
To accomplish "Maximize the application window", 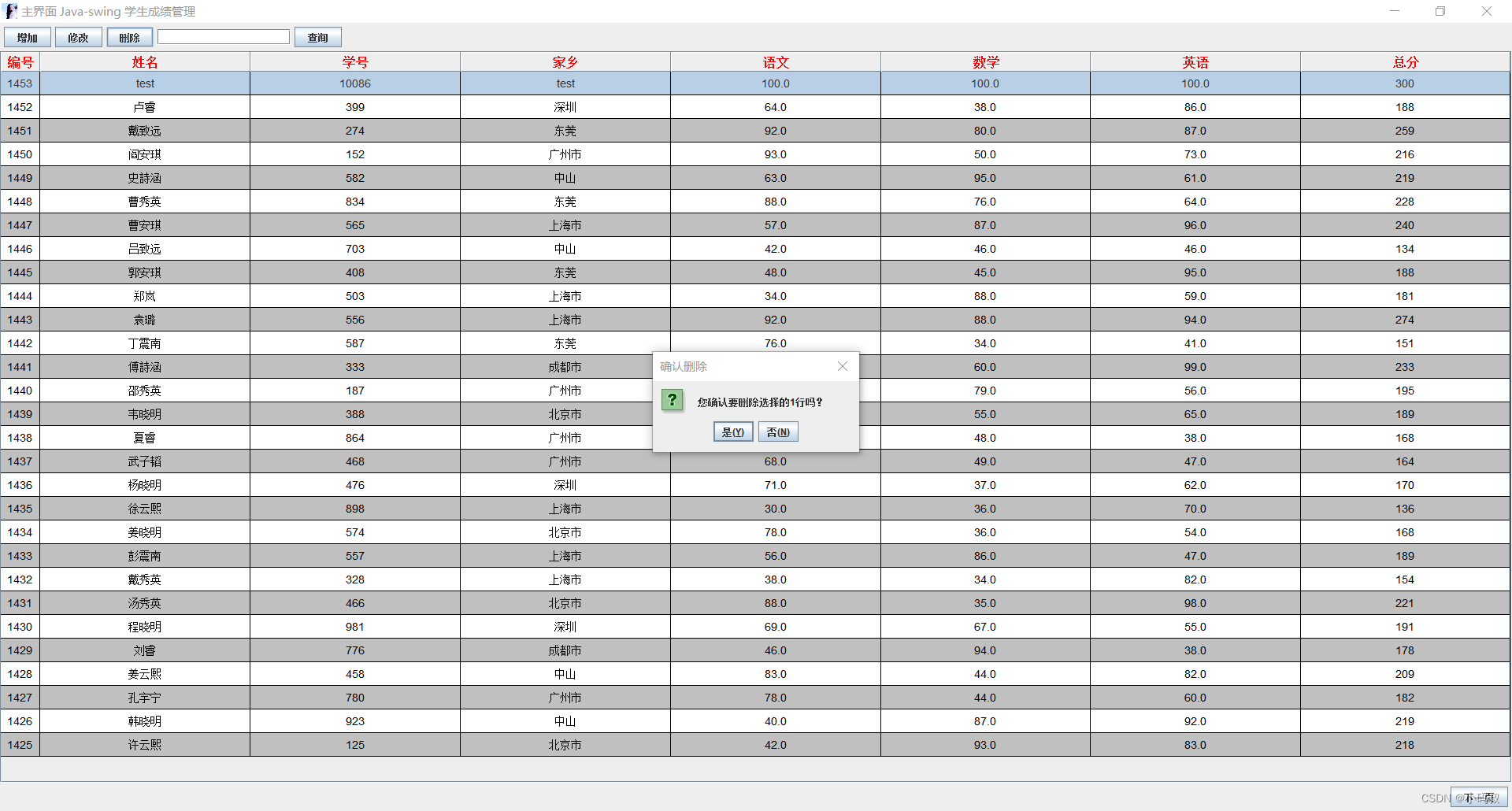I will pos(1440,11).
